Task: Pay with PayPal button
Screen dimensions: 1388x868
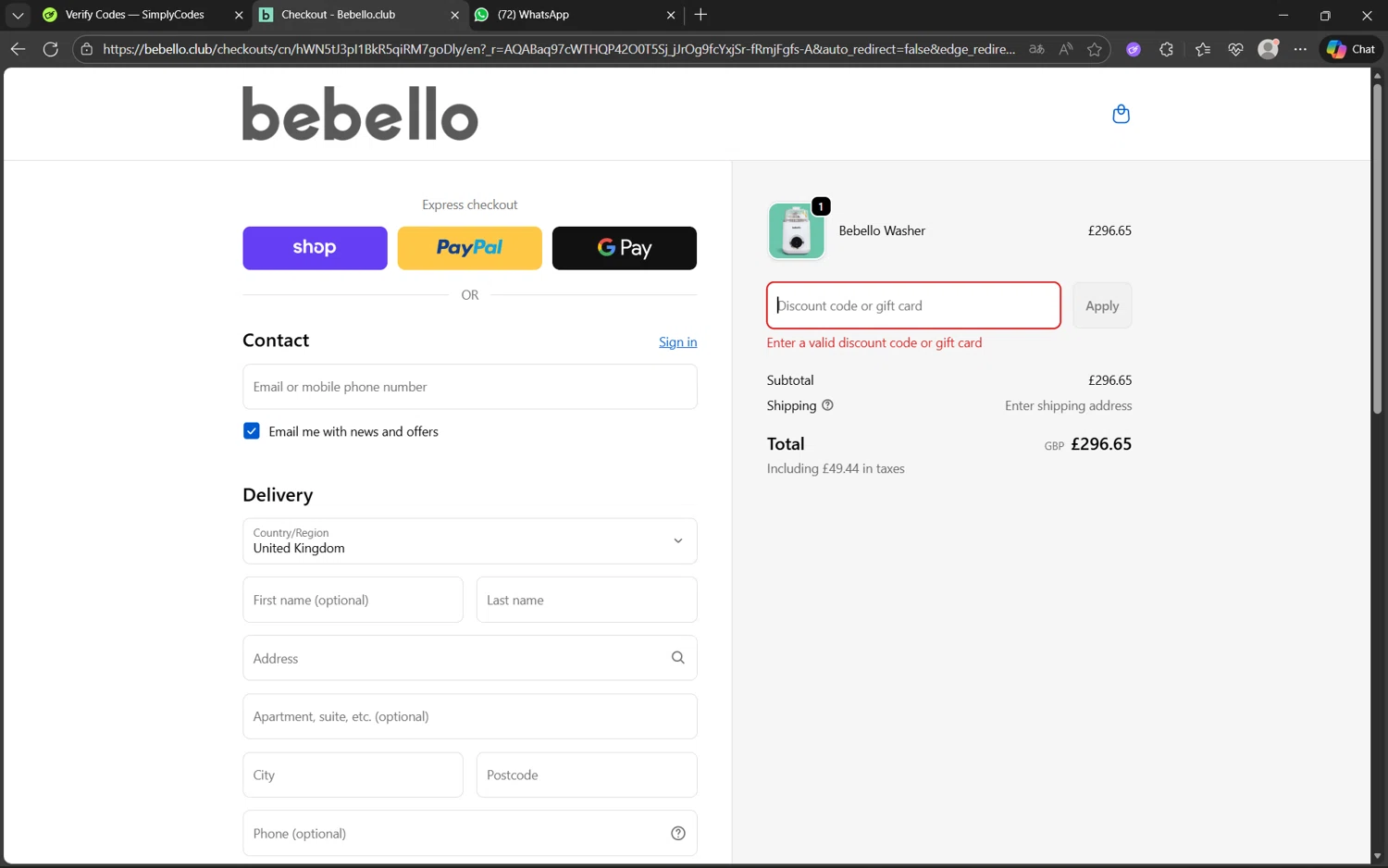Action: click(x=469, y=248)
